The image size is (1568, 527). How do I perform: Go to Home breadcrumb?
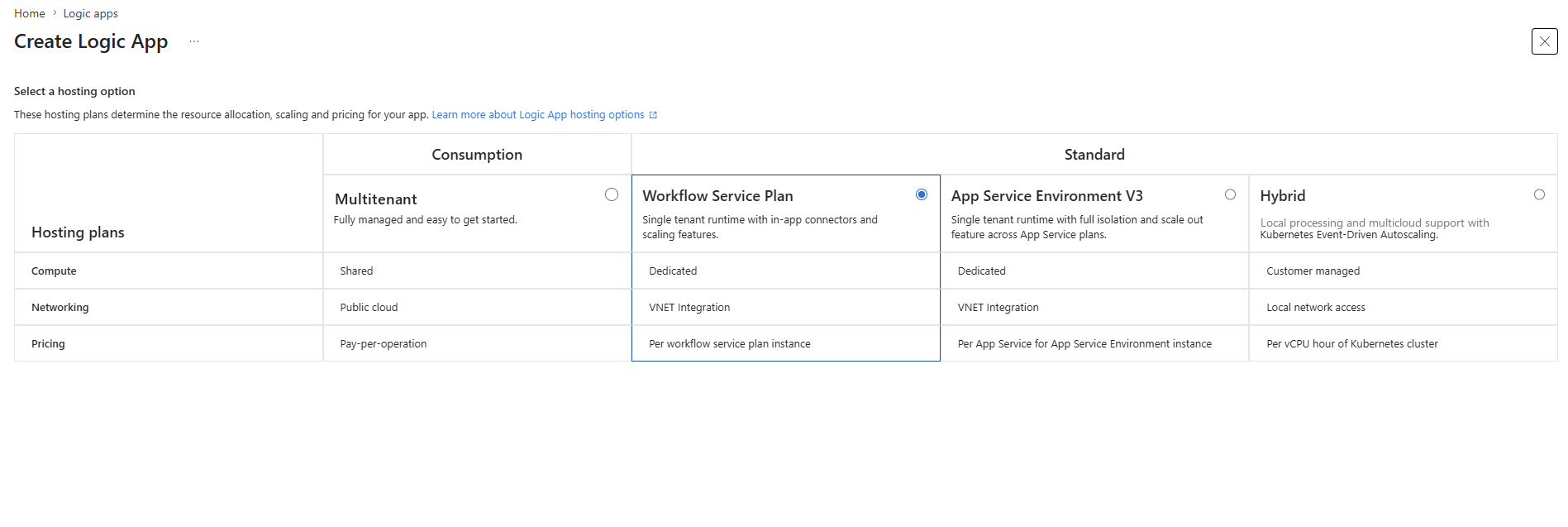[30, 13]
